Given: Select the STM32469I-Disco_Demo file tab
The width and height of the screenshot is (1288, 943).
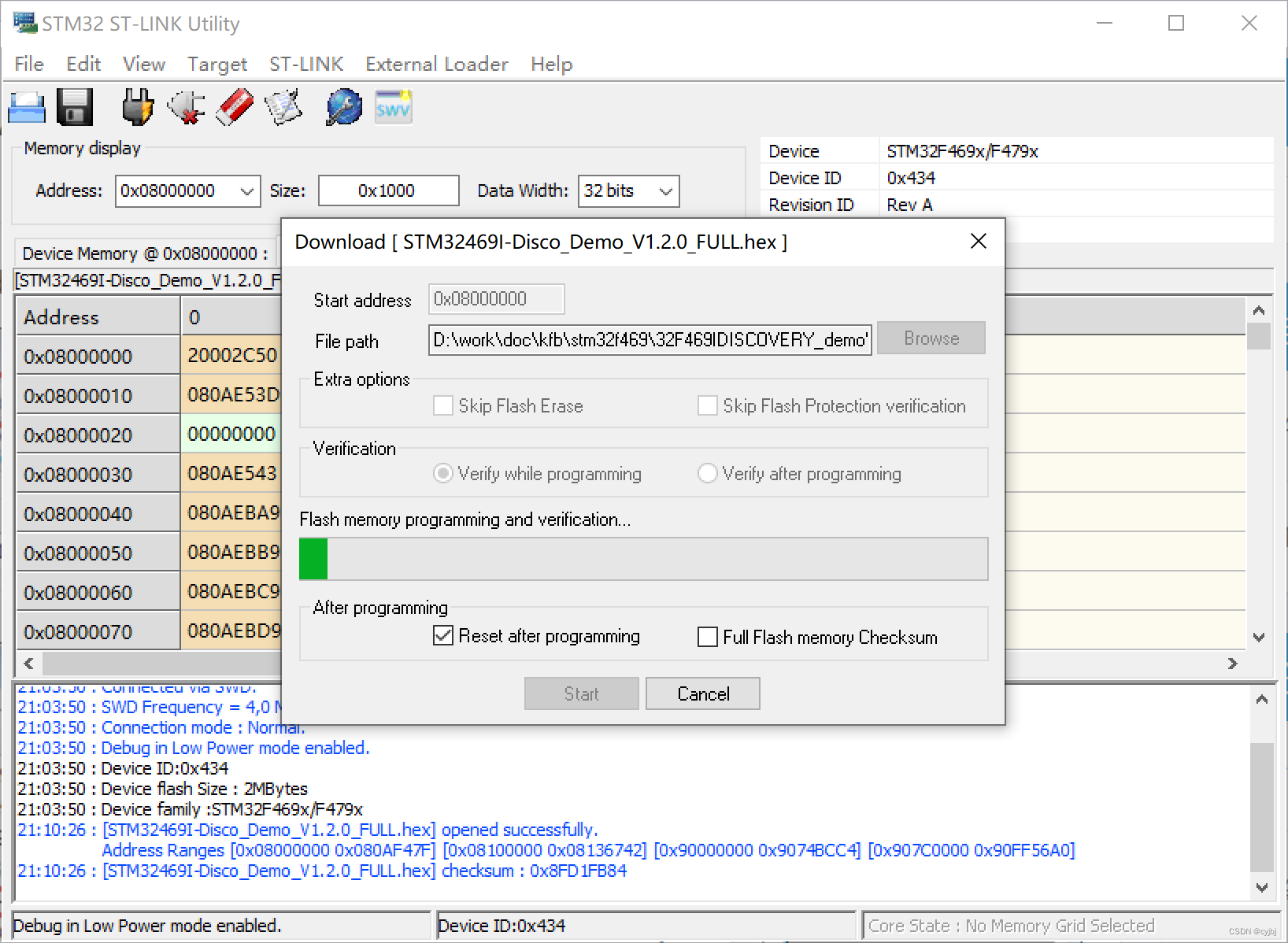Looking at the screenshot, I should 148,280.
